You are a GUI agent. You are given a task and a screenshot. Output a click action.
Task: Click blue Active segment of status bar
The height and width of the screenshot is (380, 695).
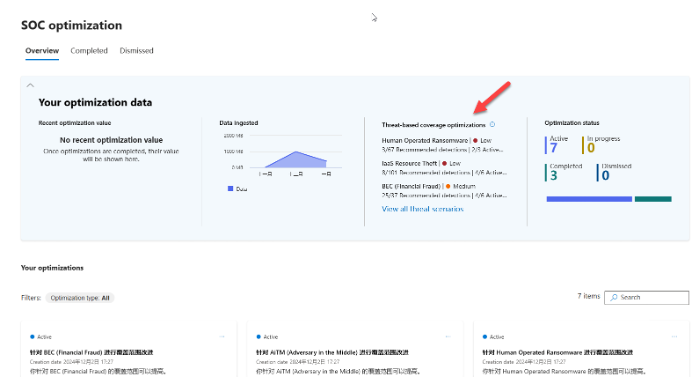(x=589, y=199)
